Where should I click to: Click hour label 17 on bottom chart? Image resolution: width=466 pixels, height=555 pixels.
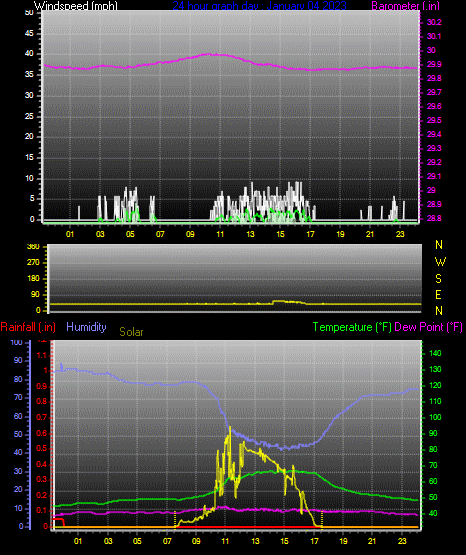pos(314,541)
